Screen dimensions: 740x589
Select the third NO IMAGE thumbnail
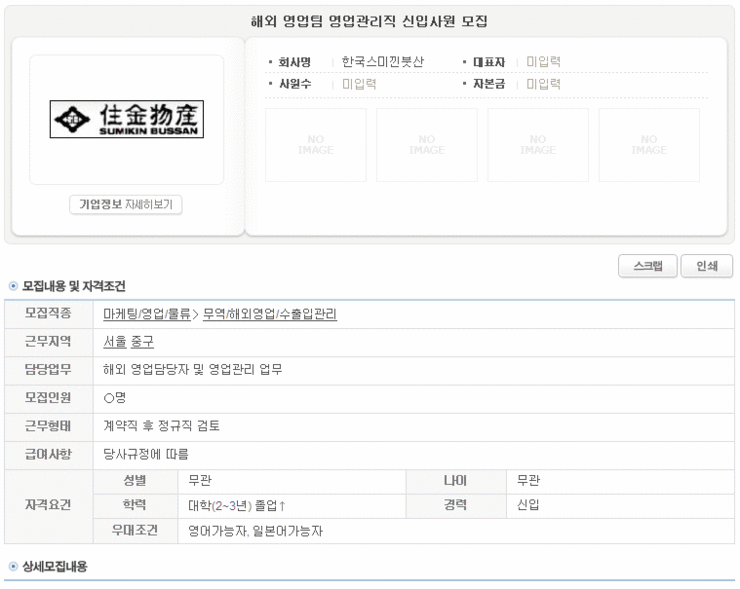(x=537, y=145)
